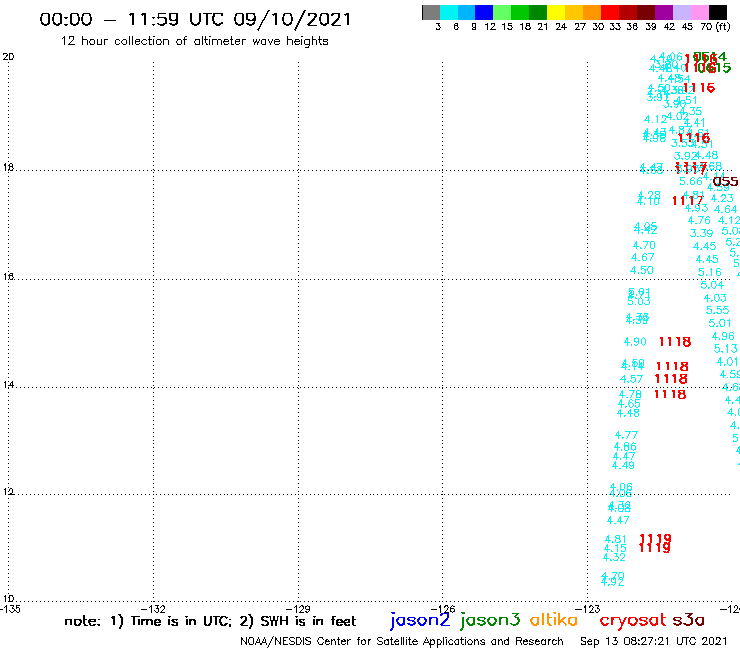Select the dark blue 12 ft legend swatch
This screenshot has width=740, height=650.
click(484, 12)
